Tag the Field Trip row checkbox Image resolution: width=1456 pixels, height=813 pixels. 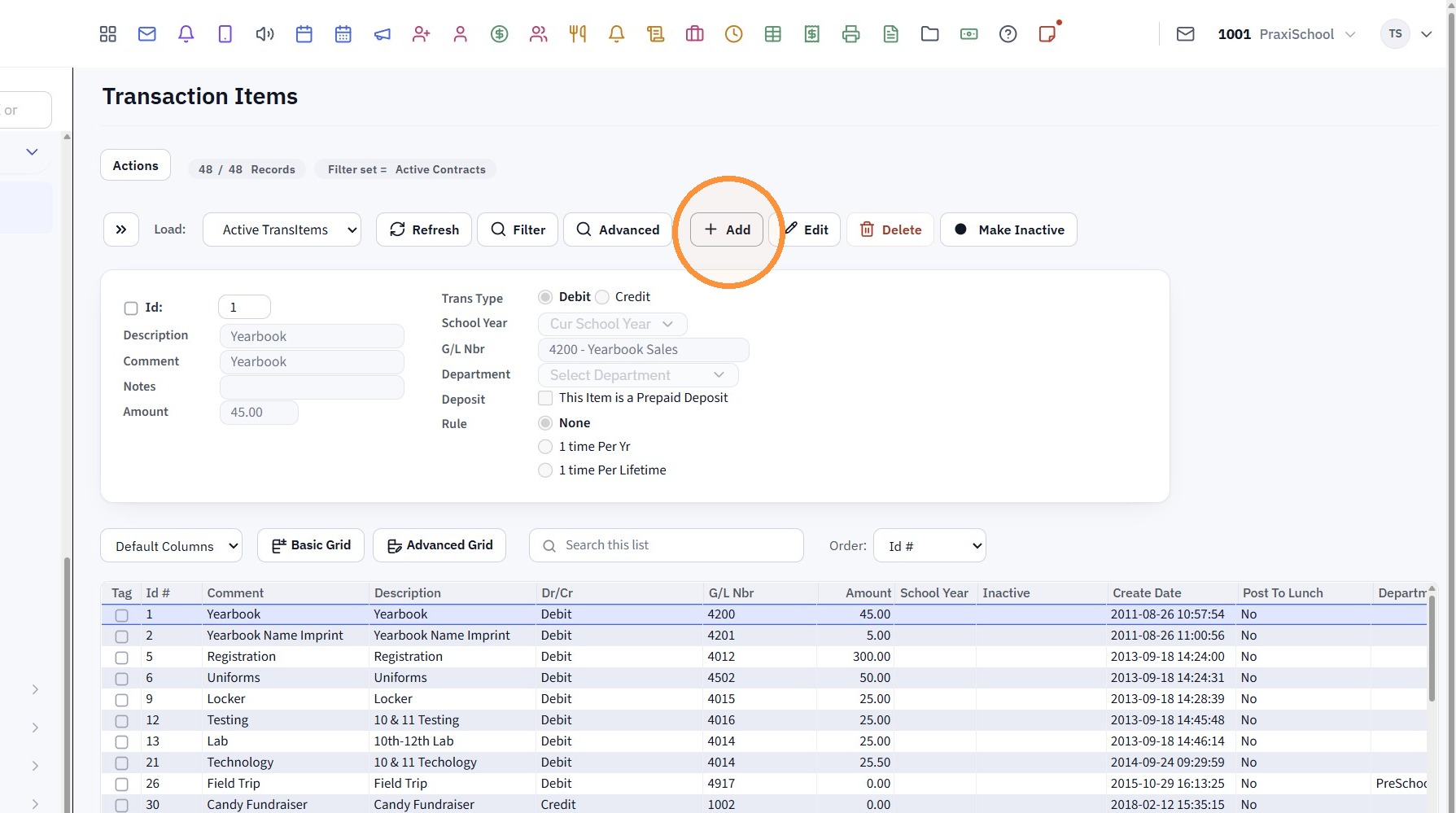coord(121,785)
